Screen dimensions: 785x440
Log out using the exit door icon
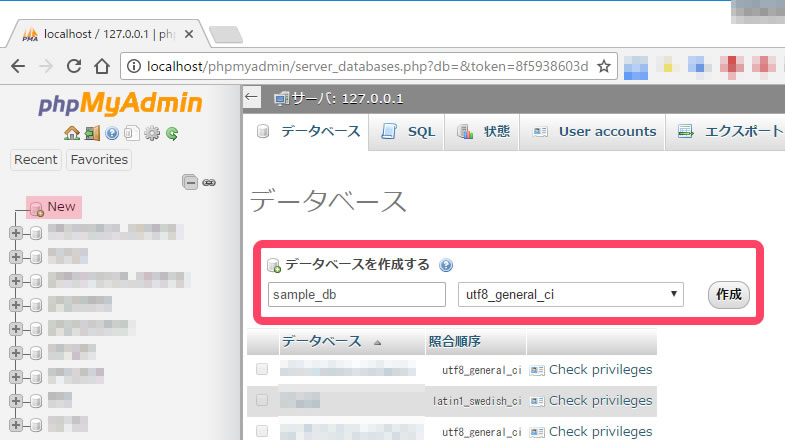tap(92, 133)
